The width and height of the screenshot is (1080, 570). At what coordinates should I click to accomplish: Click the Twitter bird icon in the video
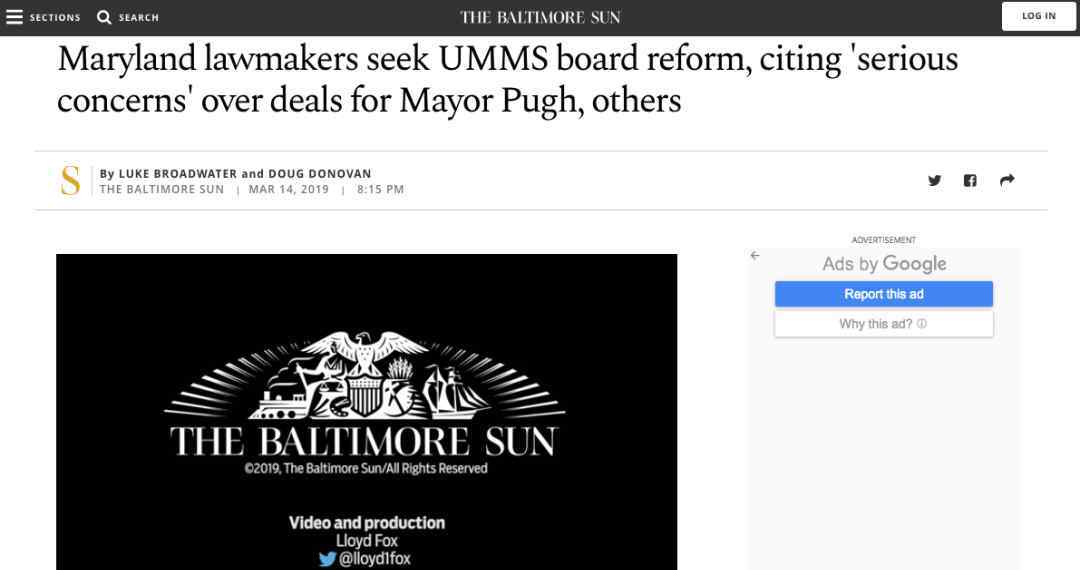[328, 559]
